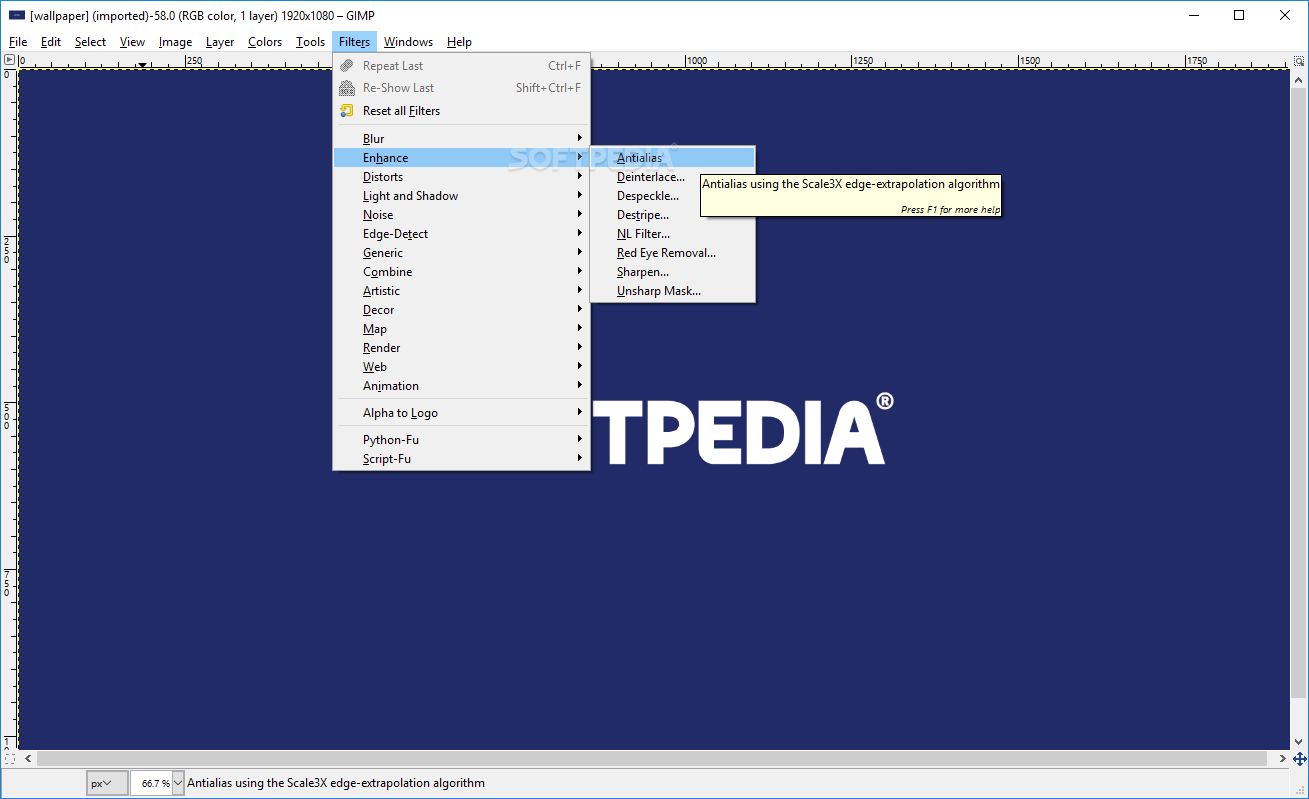Select the Enhance menu entry

pyautogui.click(x=461, y=158)
